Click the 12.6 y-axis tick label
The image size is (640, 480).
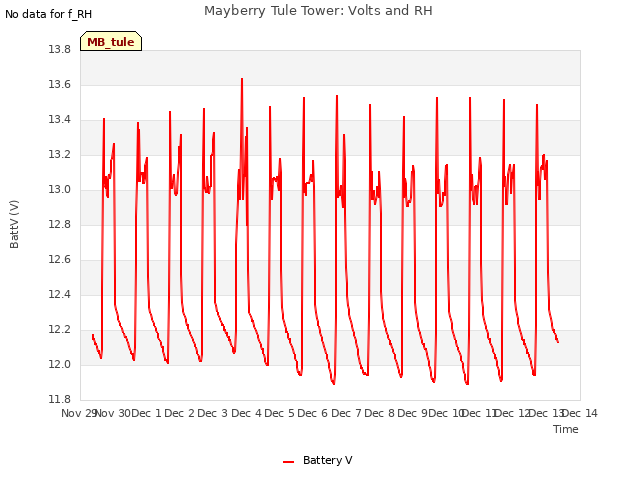coord(60,260)
